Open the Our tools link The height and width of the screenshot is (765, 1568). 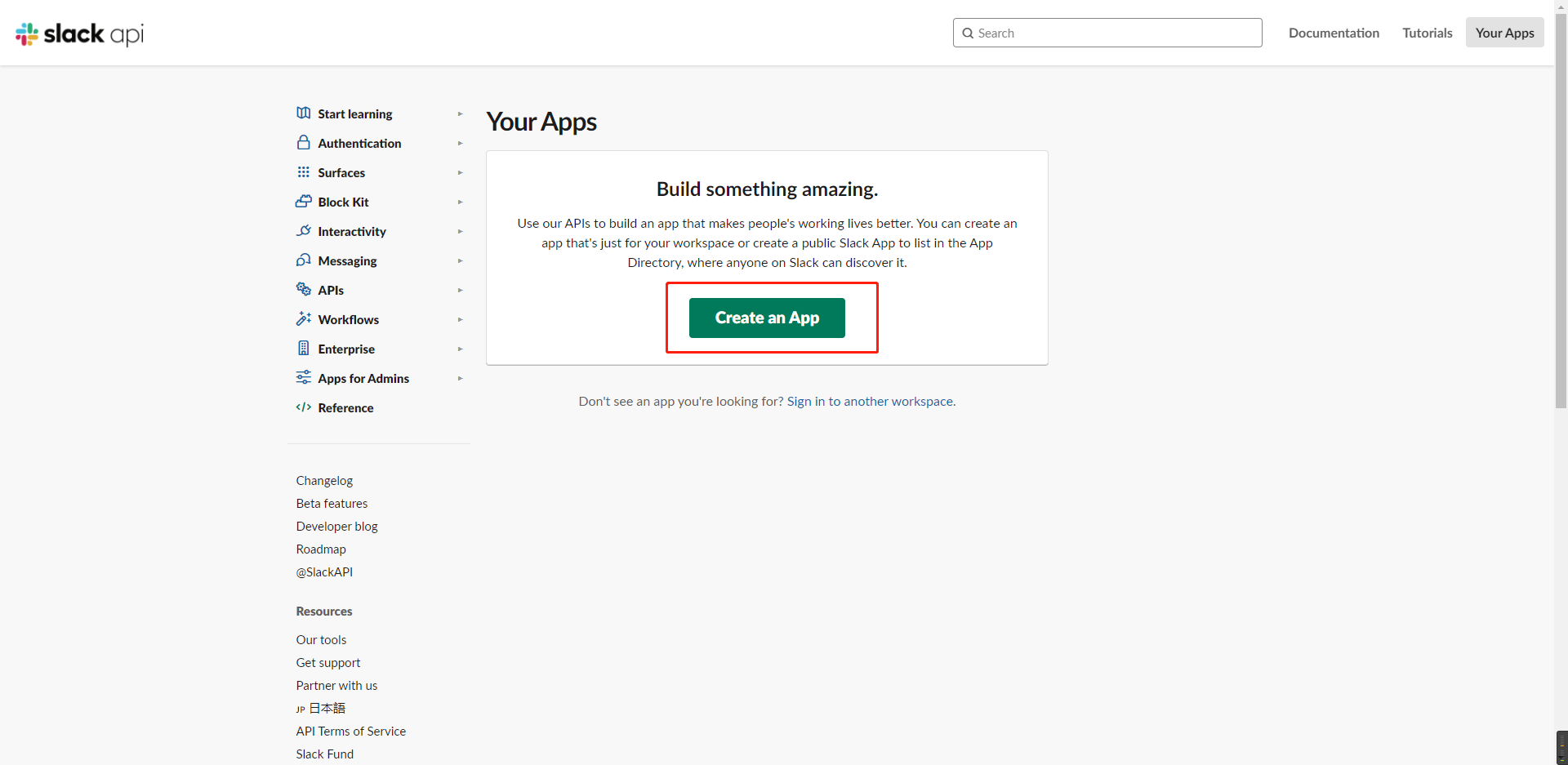point(321,640)
